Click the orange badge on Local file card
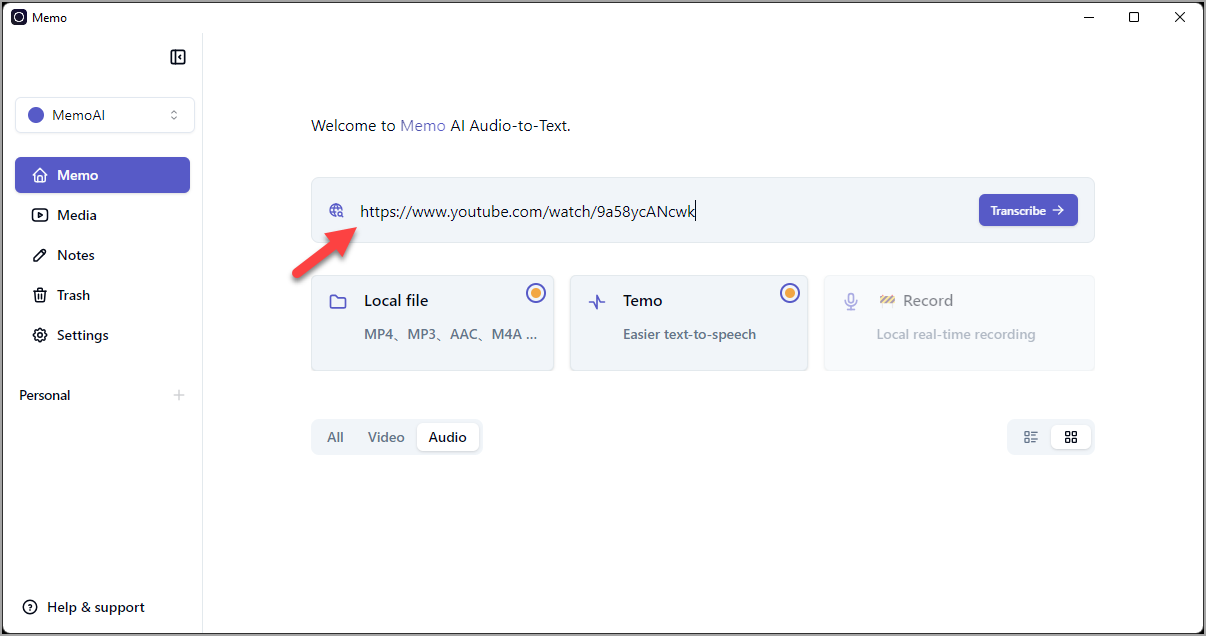This screenshot has height=636, width=1206. click(536, 293)
